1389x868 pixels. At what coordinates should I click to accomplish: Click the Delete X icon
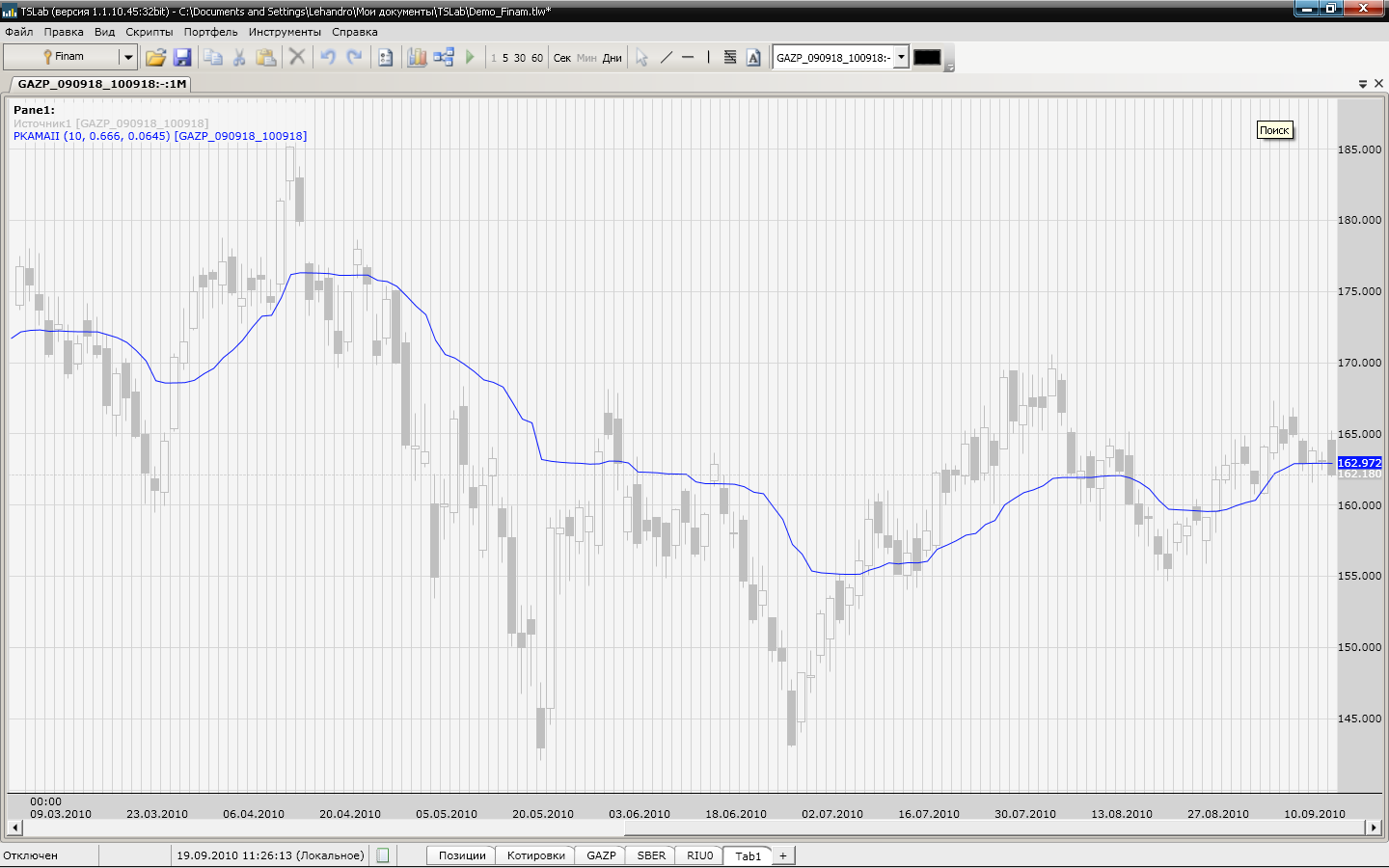click(297, 57)
